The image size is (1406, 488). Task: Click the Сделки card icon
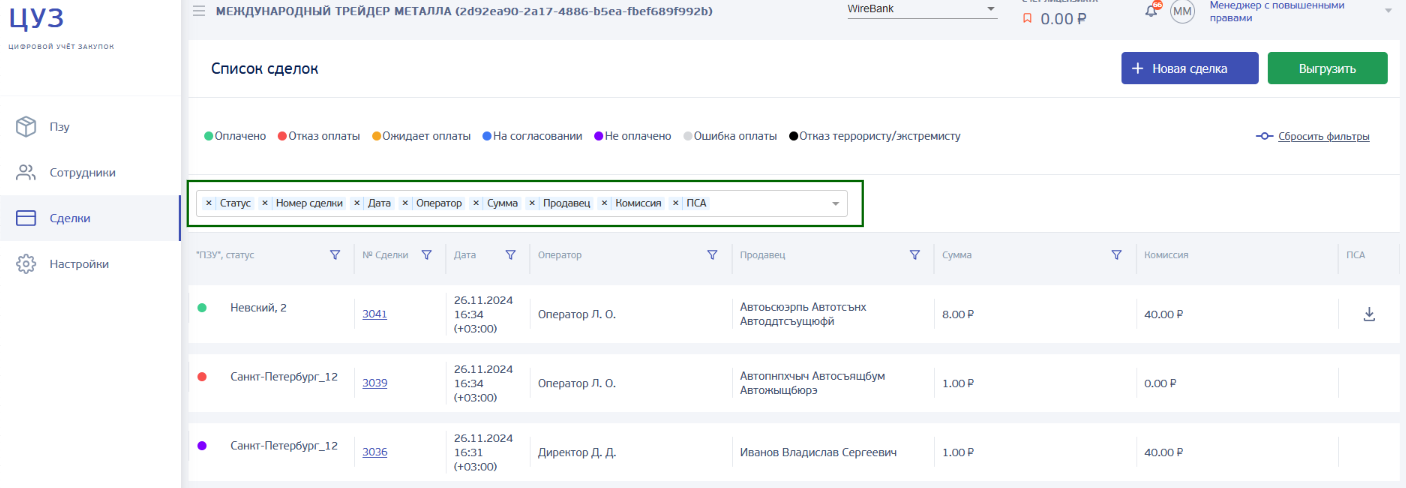[x=26, y=218]
